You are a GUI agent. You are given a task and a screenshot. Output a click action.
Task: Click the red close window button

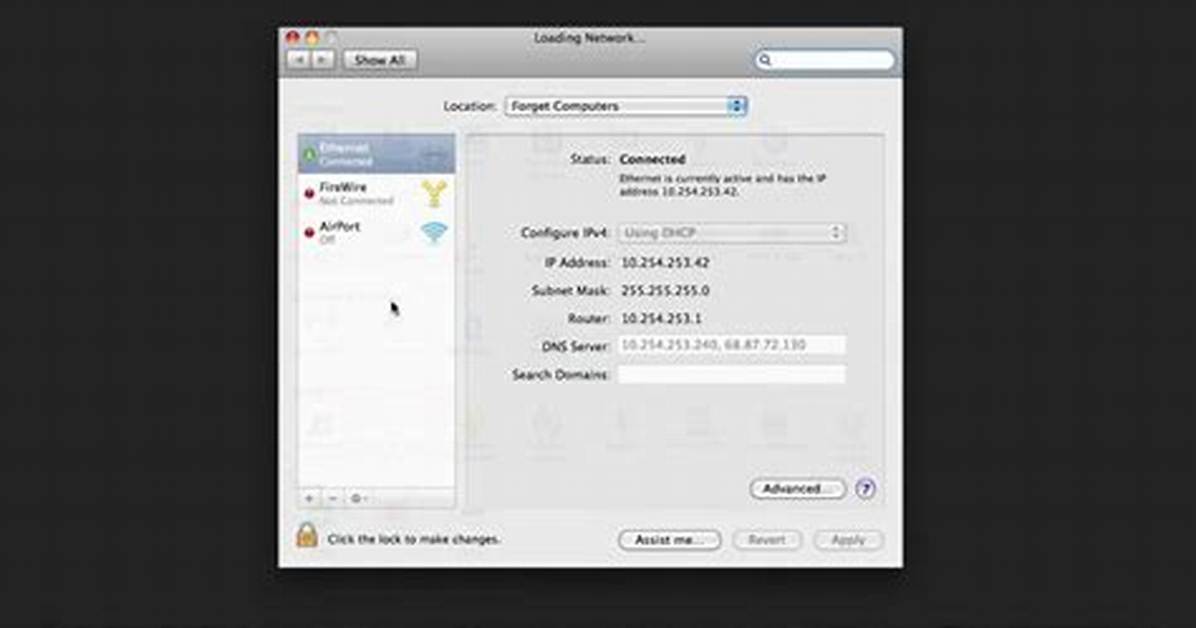[292, 37]
